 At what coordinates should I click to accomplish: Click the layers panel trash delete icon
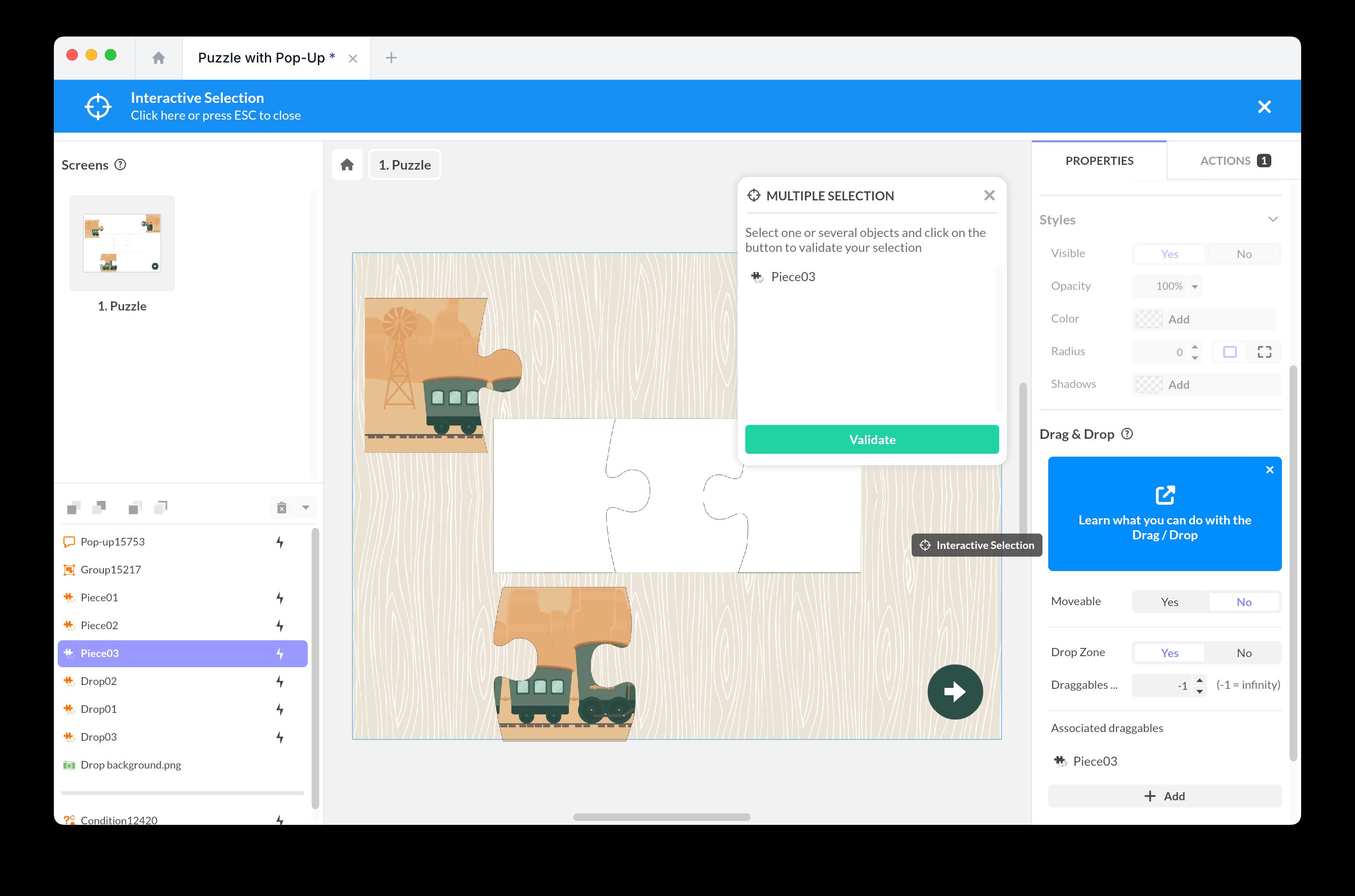coord(282,508)
